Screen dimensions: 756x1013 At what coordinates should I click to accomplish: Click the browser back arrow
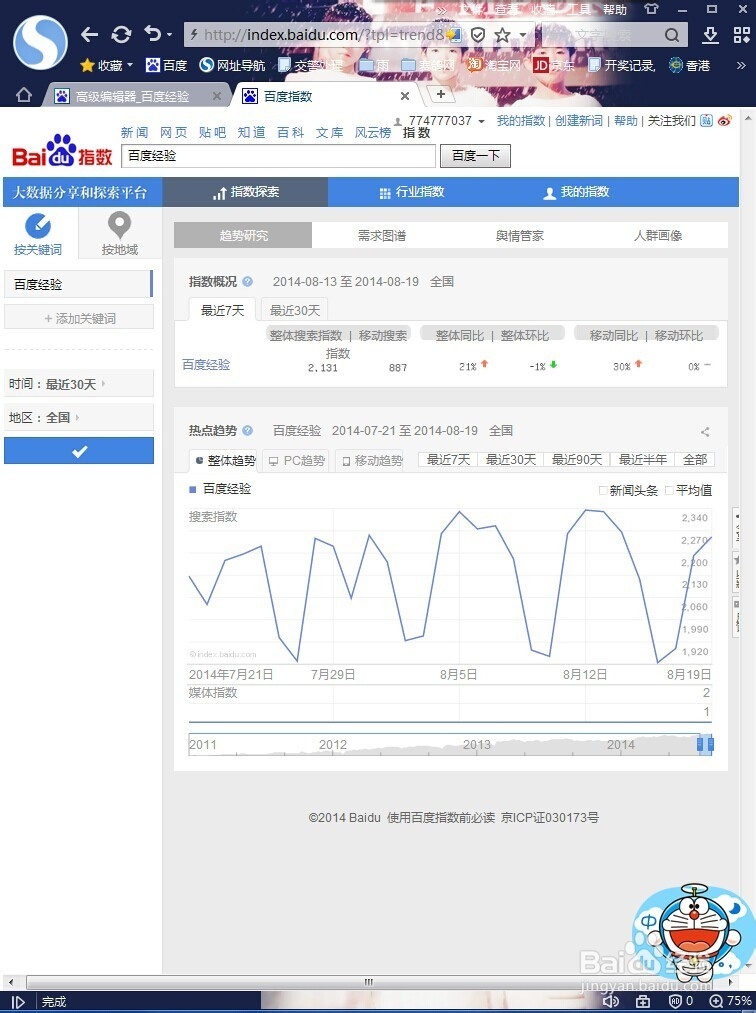click(x=89, y=34)
